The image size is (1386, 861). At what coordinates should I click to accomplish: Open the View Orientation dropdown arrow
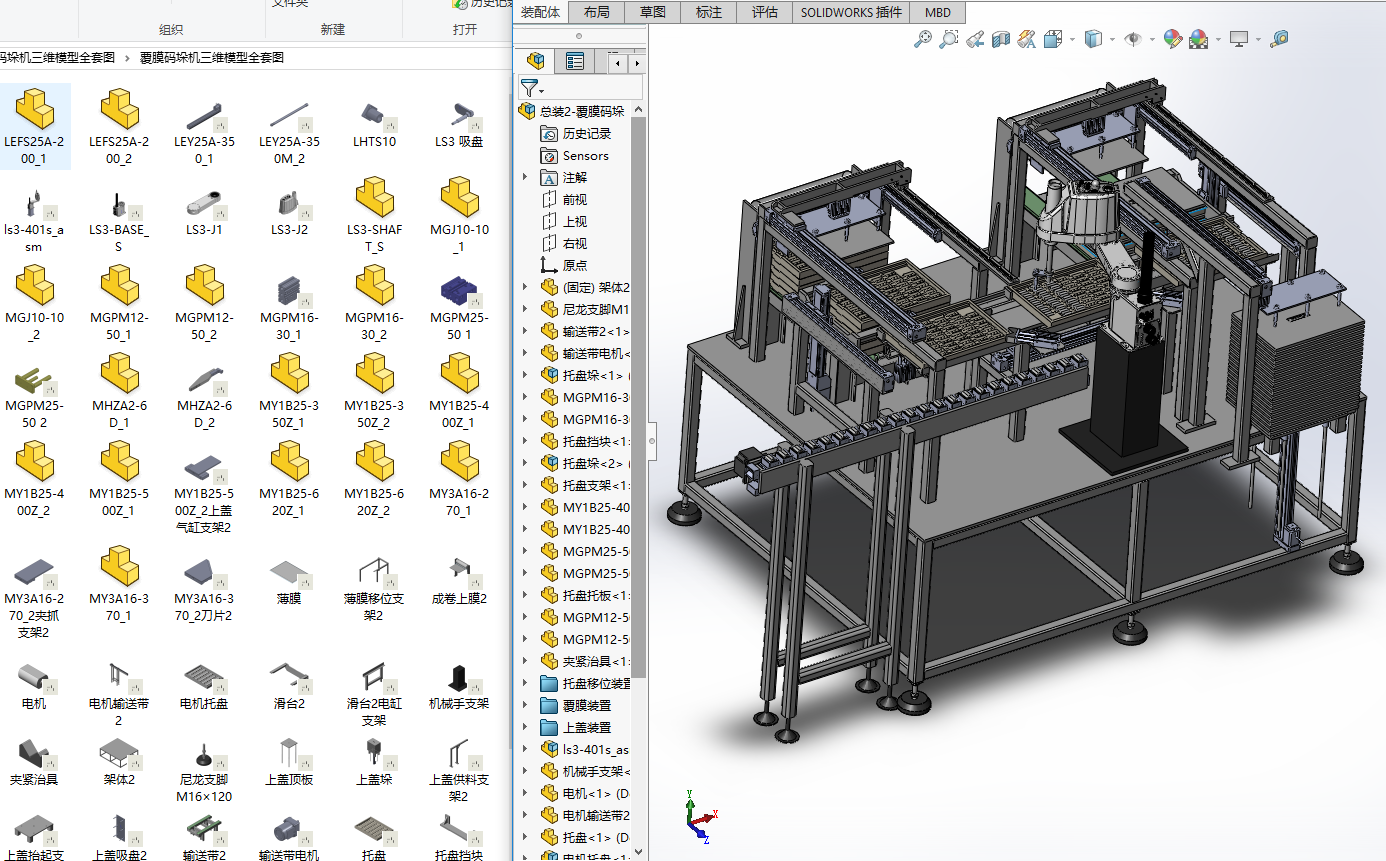point(1072,40)
